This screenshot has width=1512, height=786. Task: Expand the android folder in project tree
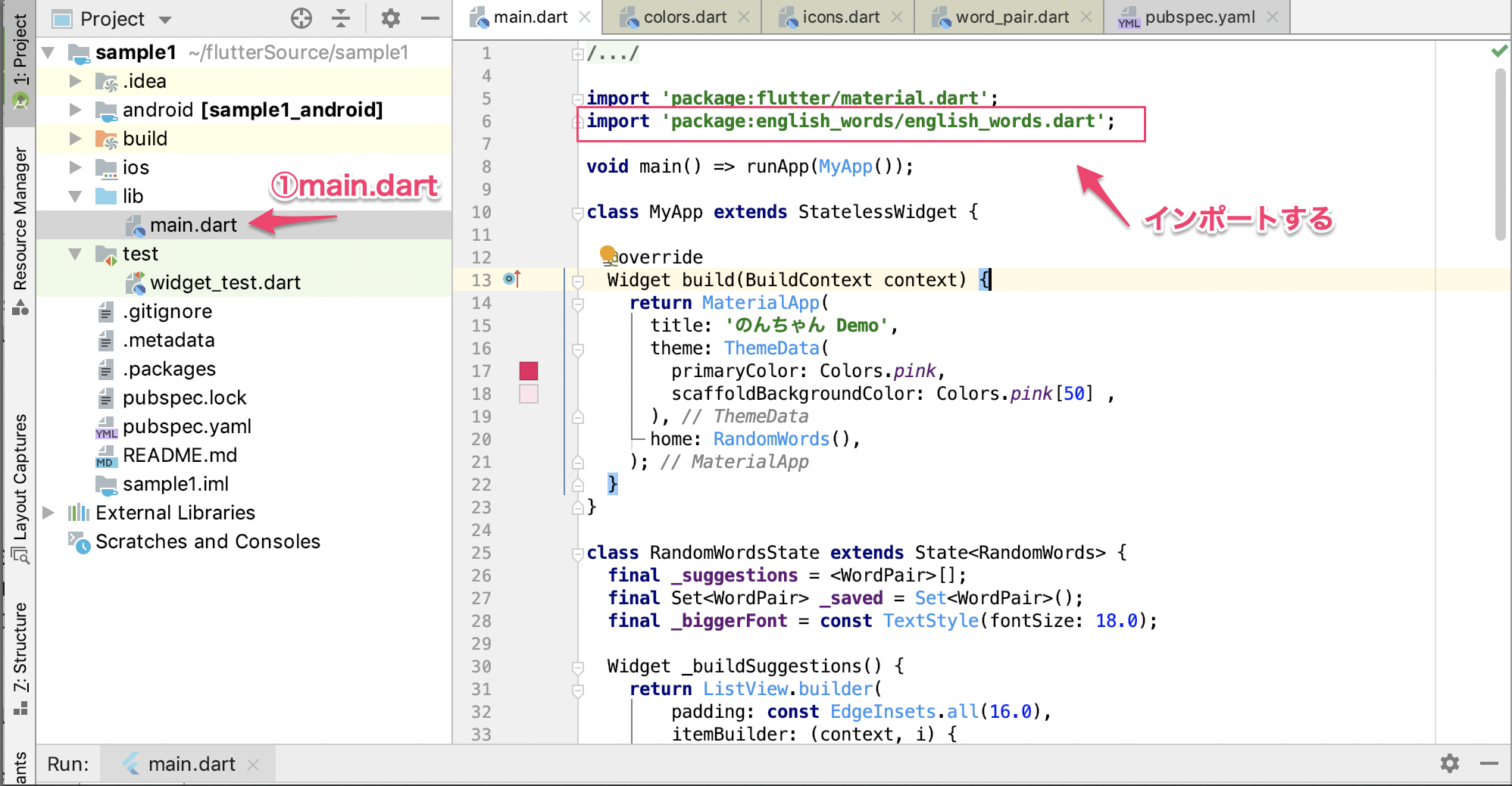pyautogui.click(x=75, y=110)
